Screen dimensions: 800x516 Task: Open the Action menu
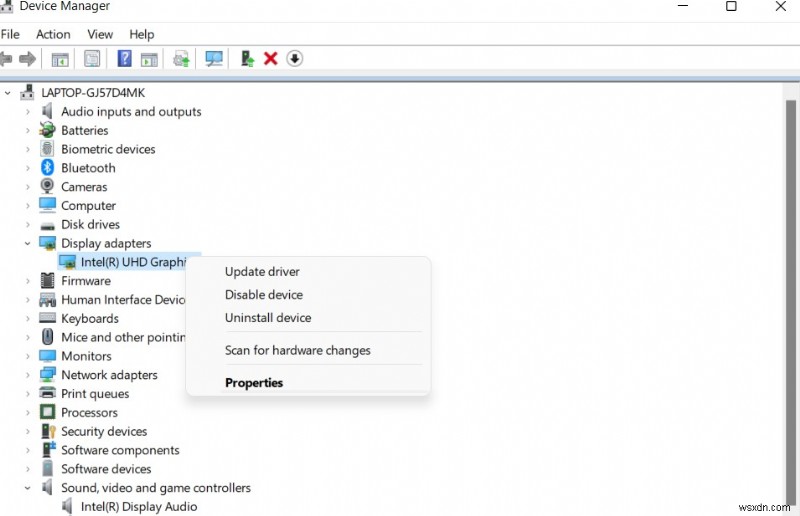[53, 34]
